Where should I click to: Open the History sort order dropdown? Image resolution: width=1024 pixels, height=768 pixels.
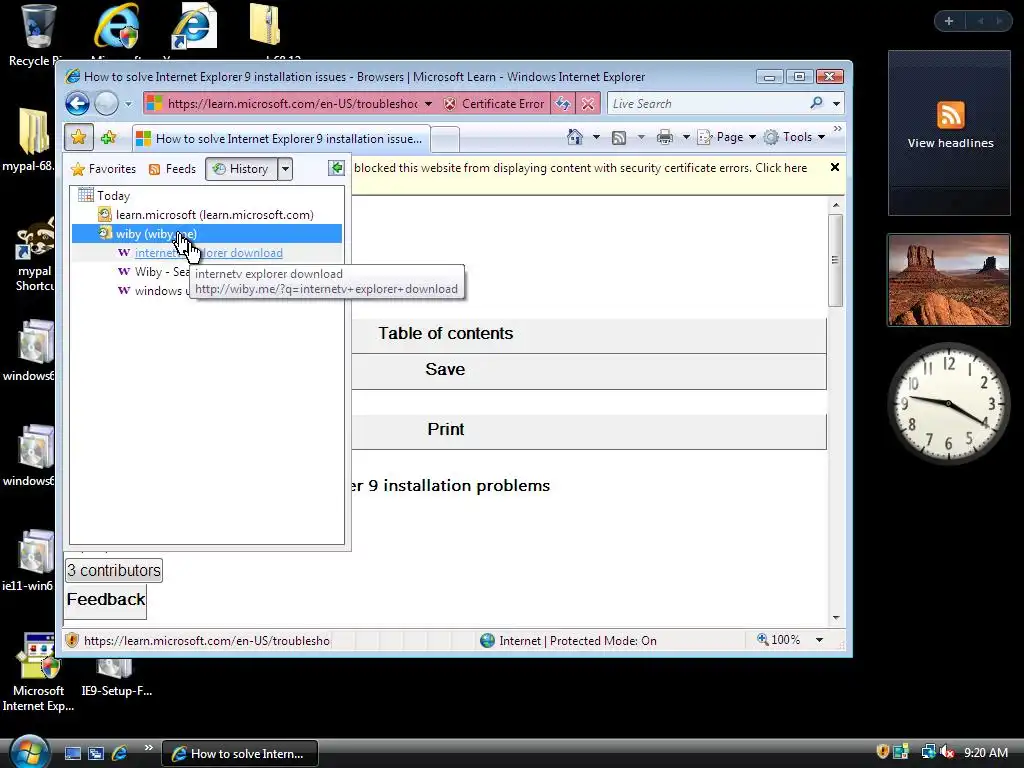285,169
